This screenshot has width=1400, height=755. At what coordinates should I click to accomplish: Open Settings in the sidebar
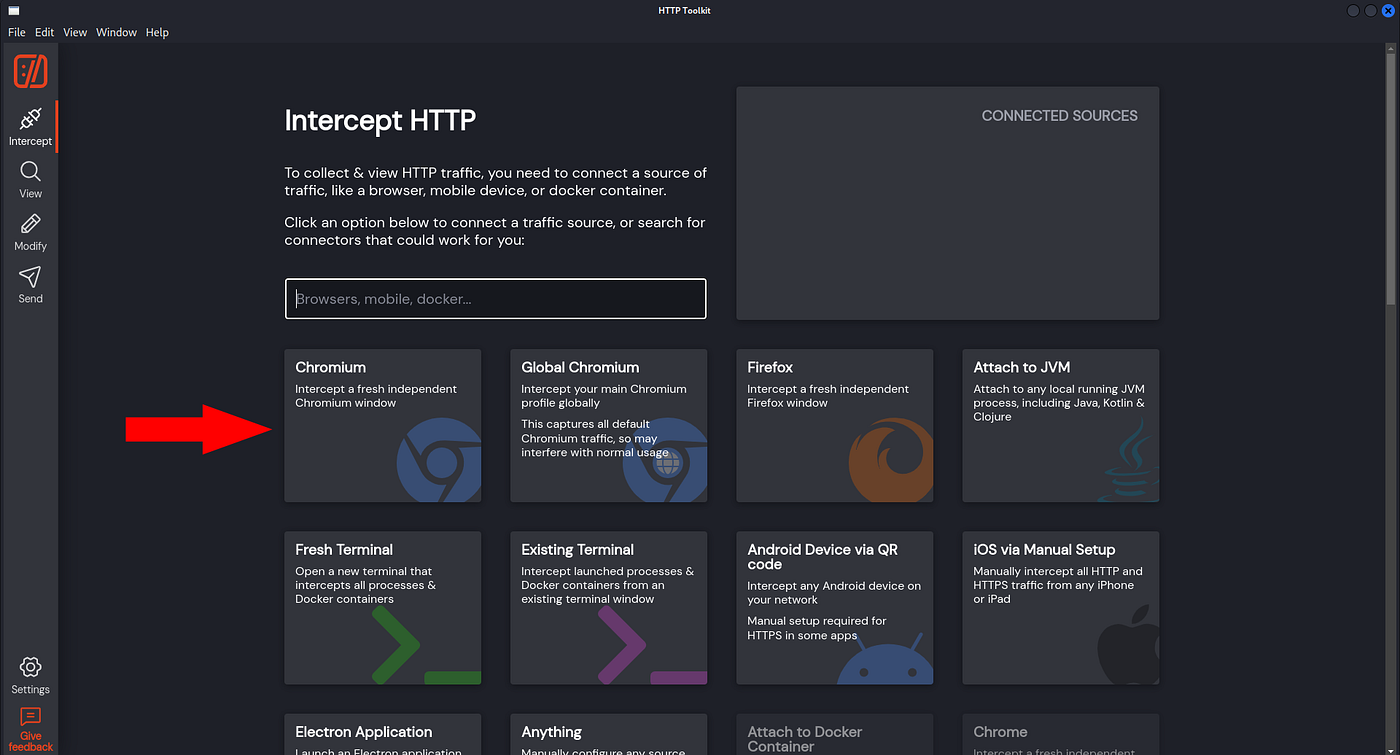tap(30, 676)
